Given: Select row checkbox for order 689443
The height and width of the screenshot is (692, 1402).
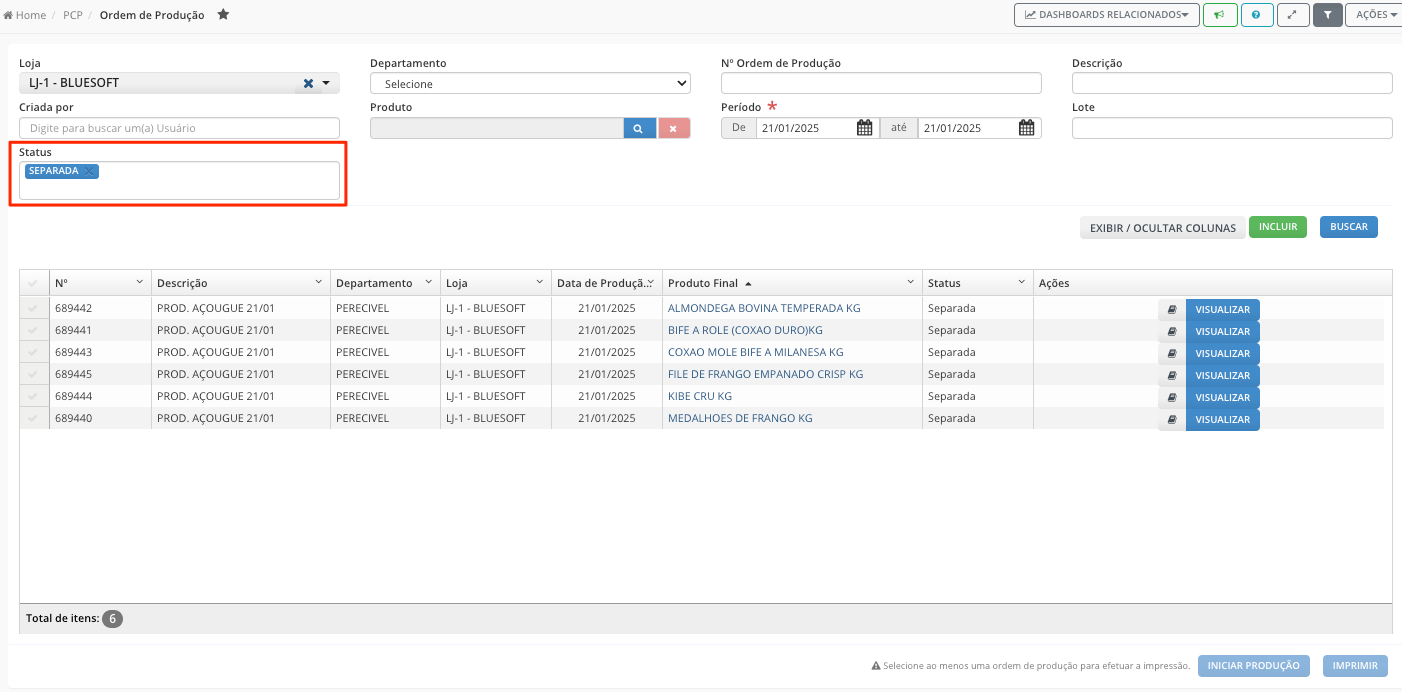Looking at the screenshot, I should click(33, 353).
